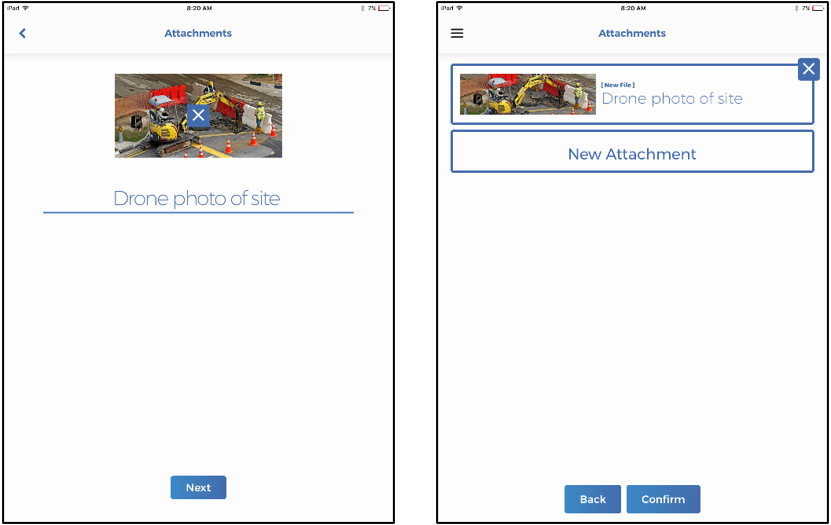Tap the large construction site photo preview
831x525 pixels.
[x=198, y=115]
